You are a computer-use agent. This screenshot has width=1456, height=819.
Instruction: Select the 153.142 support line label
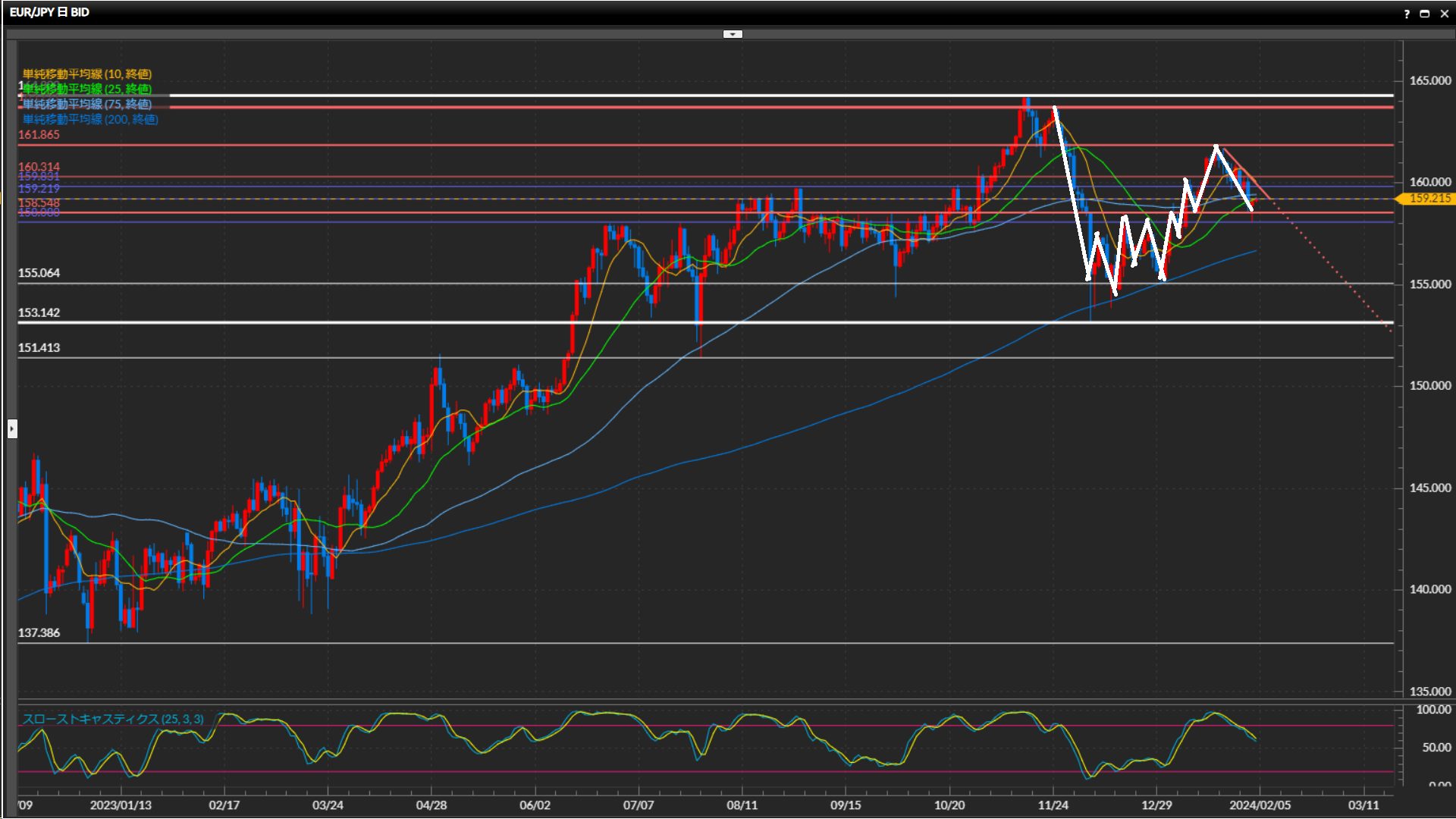39,312
